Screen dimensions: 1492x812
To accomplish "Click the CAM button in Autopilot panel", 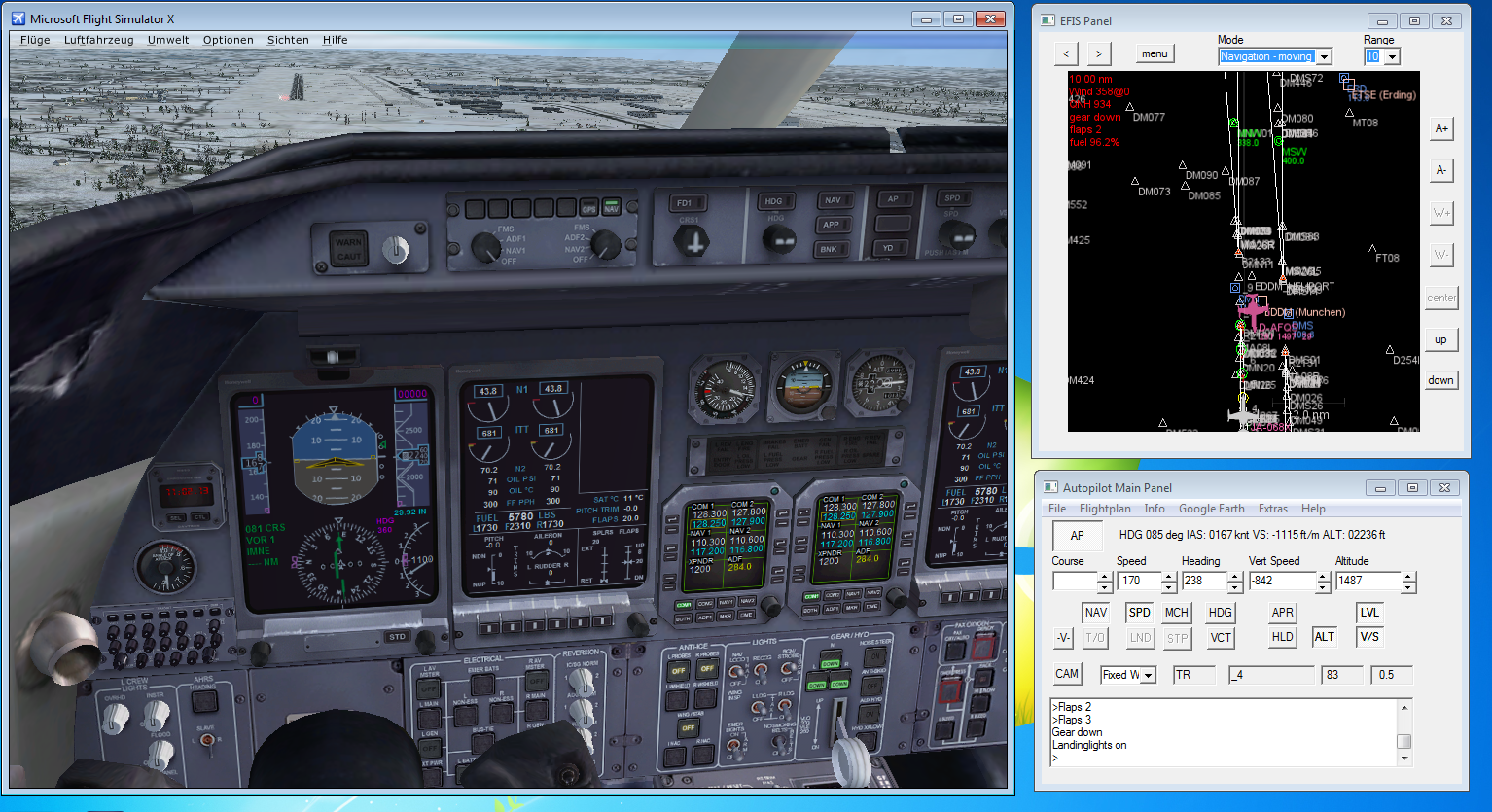I will (x=1067, y=674).
